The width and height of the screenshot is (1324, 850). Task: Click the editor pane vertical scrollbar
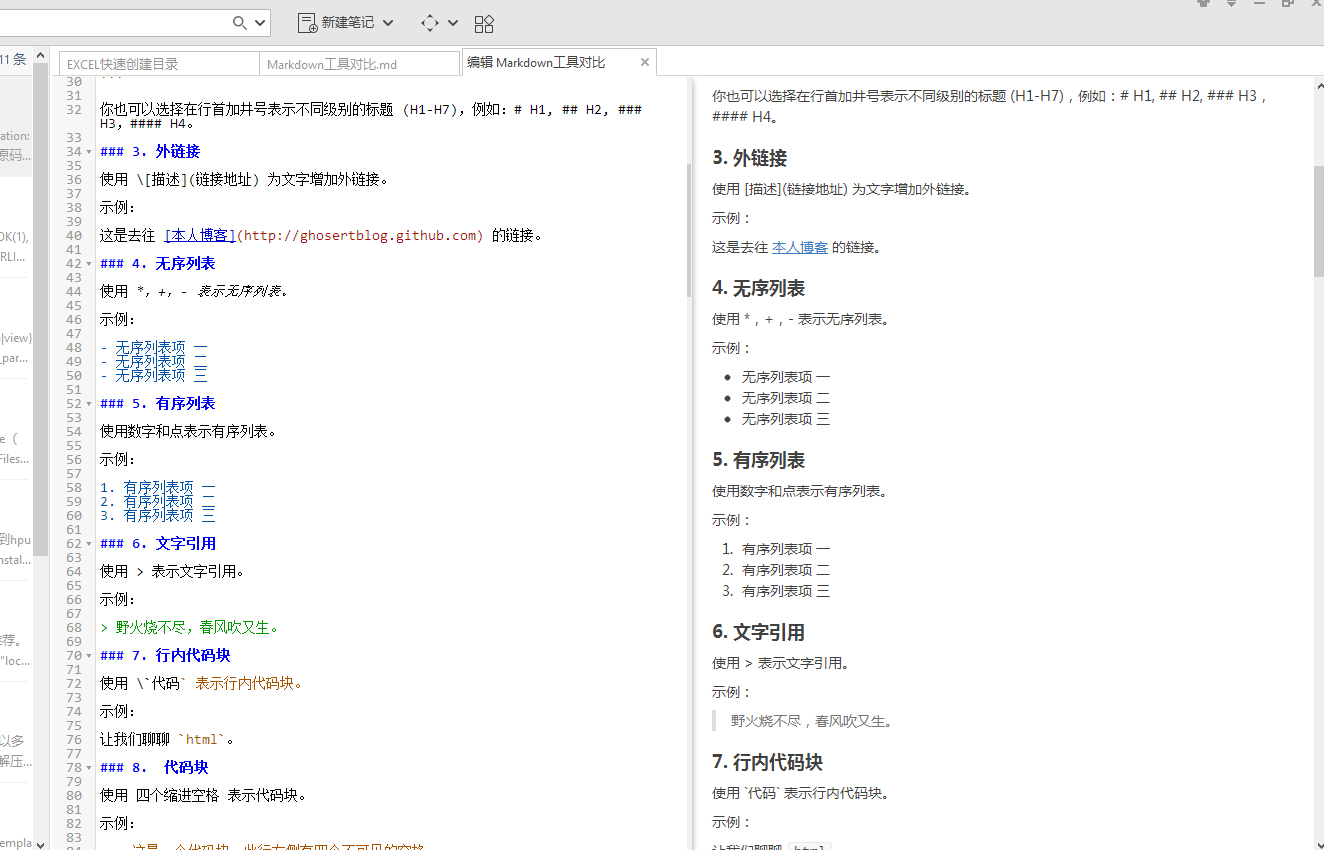[x=689, y=230]
